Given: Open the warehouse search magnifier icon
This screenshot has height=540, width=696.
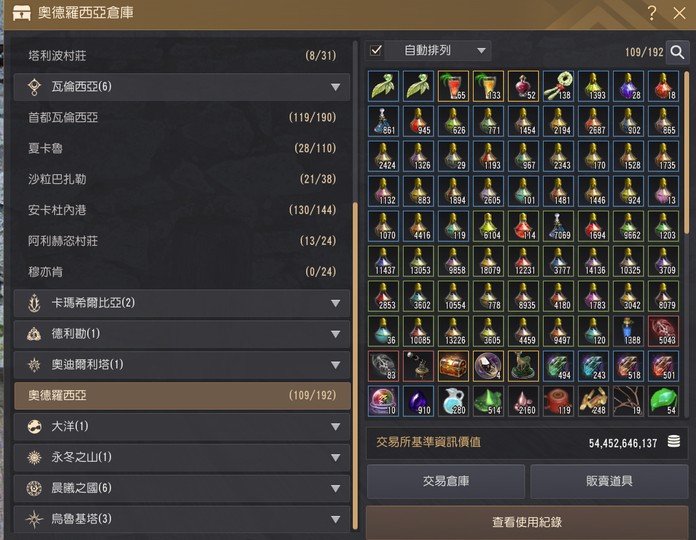Looking at the screenshot, I should (x=677, y=52).
